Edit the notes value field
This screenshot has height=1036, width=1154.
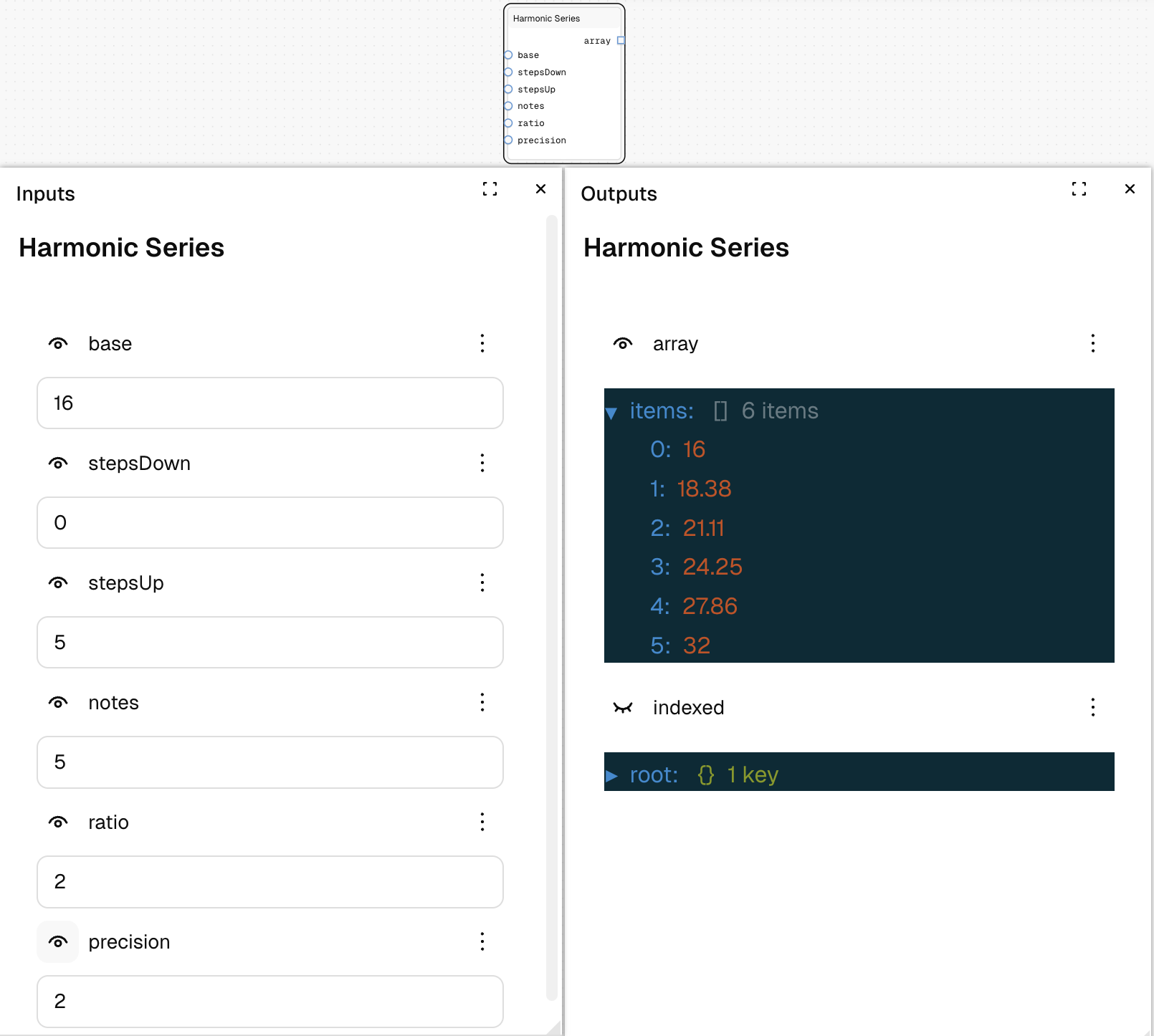270,762
